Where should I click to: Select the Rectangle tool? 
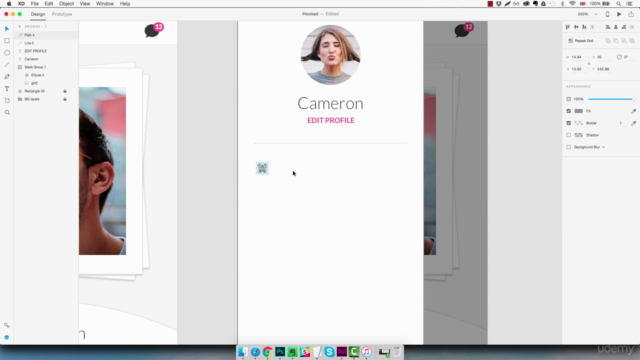7,41
